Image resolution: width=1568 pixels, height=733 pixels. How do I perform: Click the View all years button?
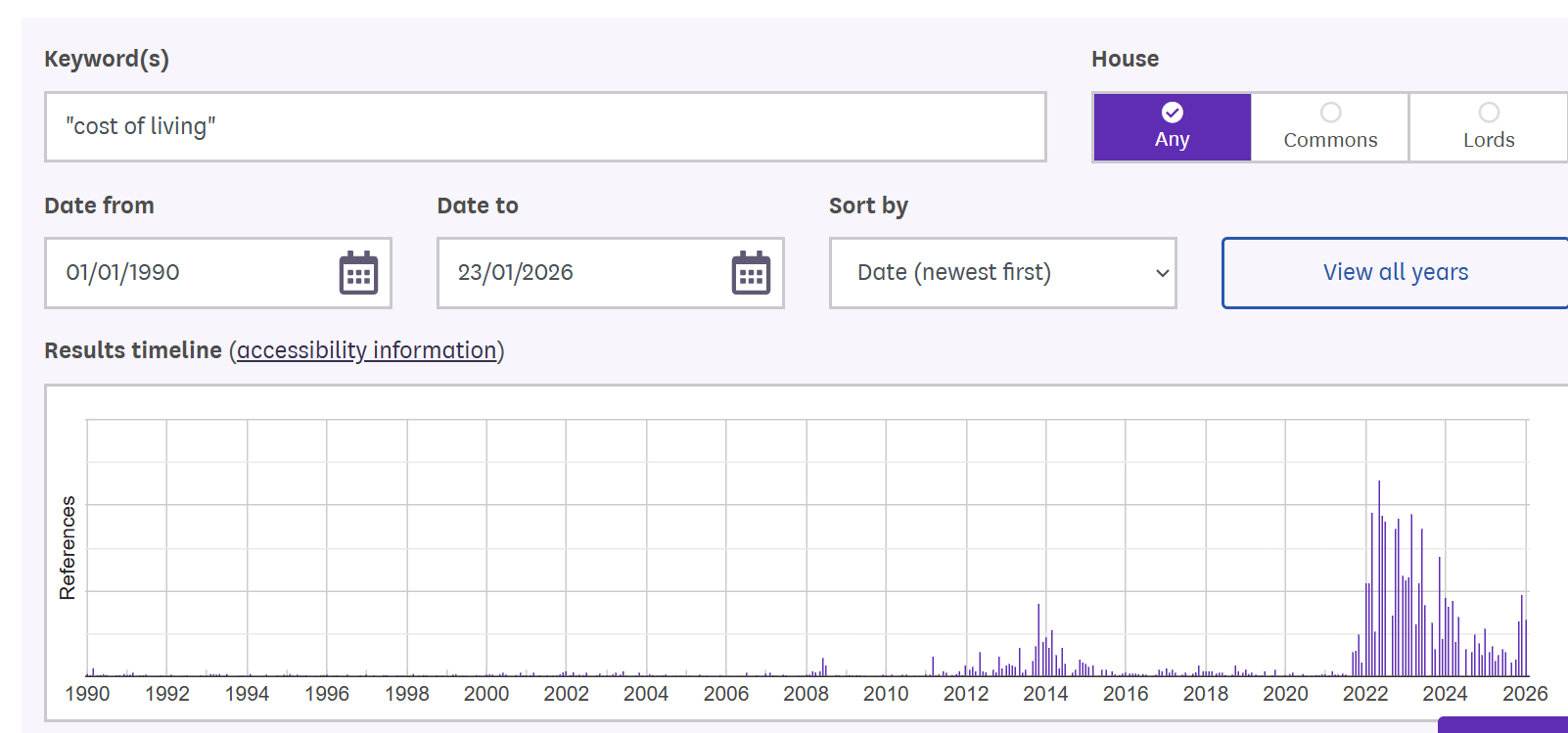(x=1395, y=273)
